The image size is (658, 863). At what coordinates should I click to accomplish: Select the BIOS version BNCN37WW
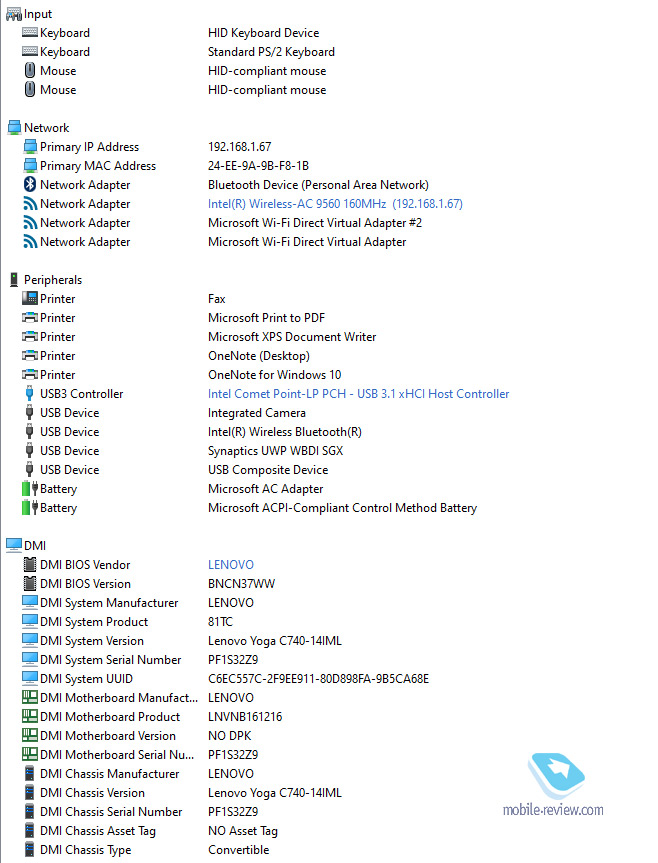[241, 584]
